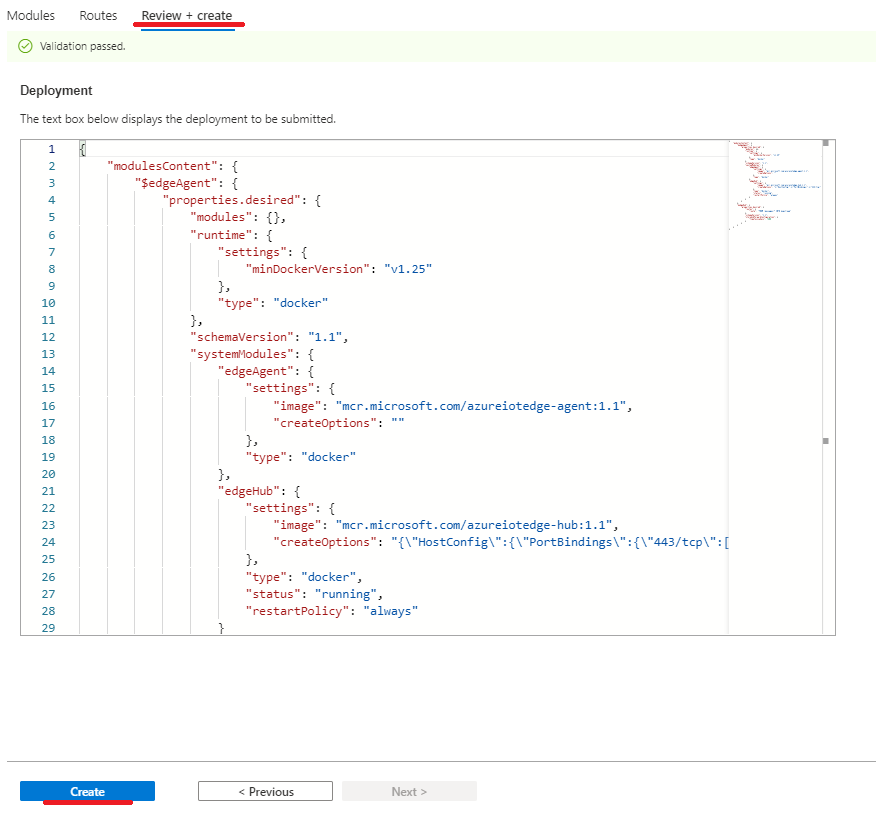The image size is (876, 815).
Task: Click line number 12 in the gutter
Action: (49, 337)
